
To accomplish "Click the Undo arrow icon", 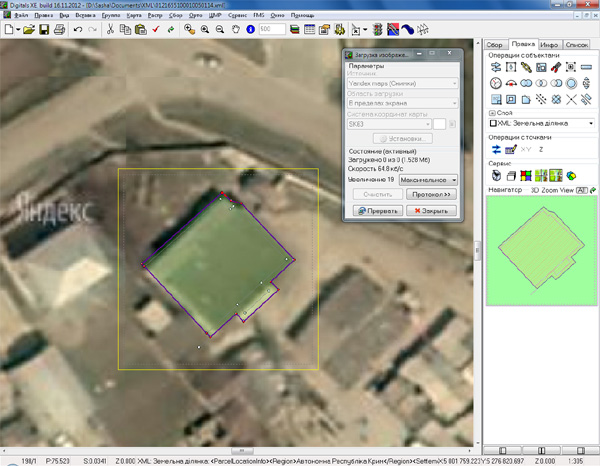I will (x=78, y=31).
